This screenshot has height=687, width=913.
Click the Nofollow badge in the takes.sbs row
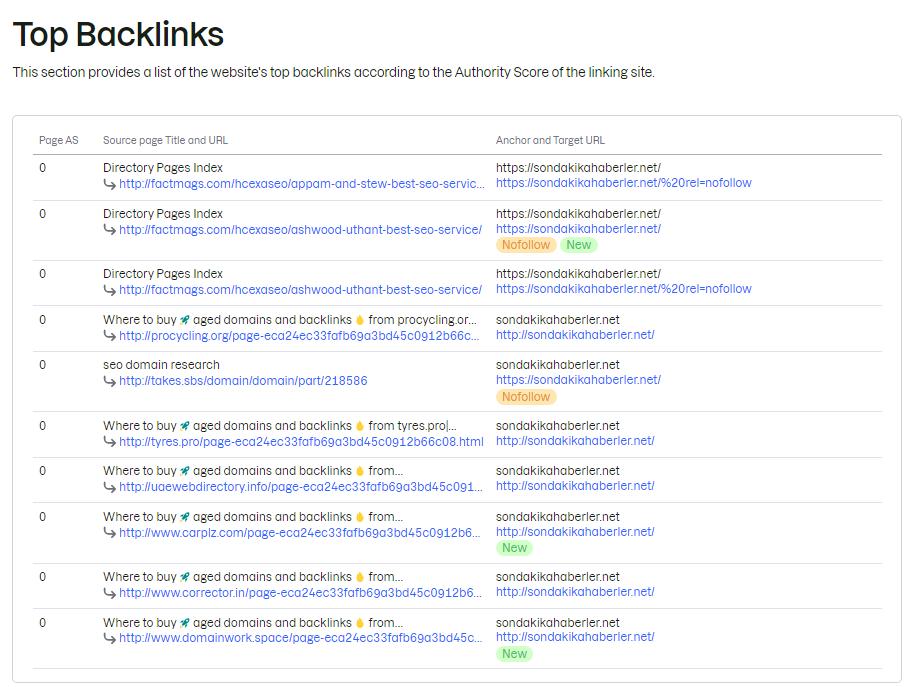[x=526, y=396]
